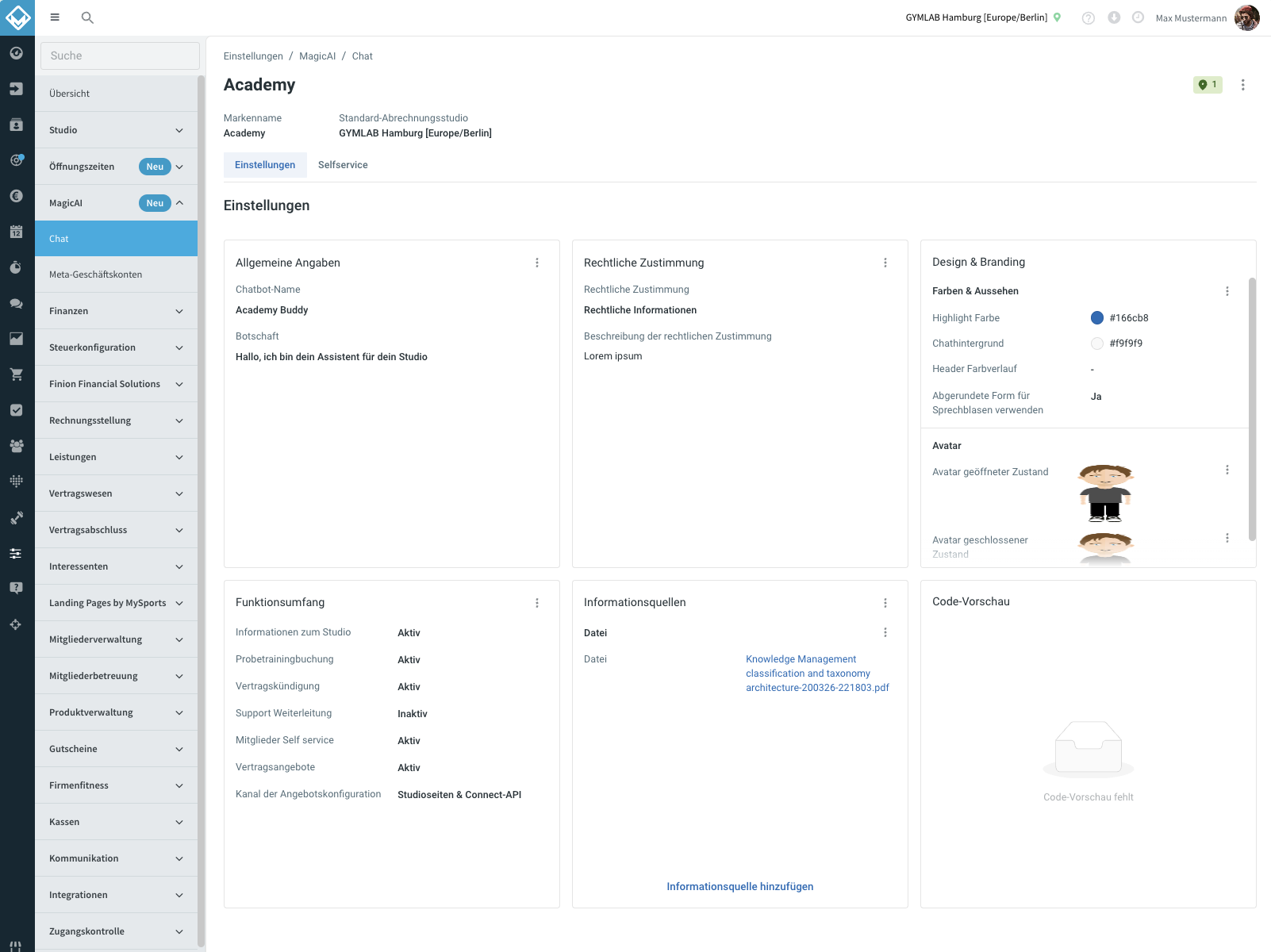Open the shopping cart icon in sidebar

[16, 374]
